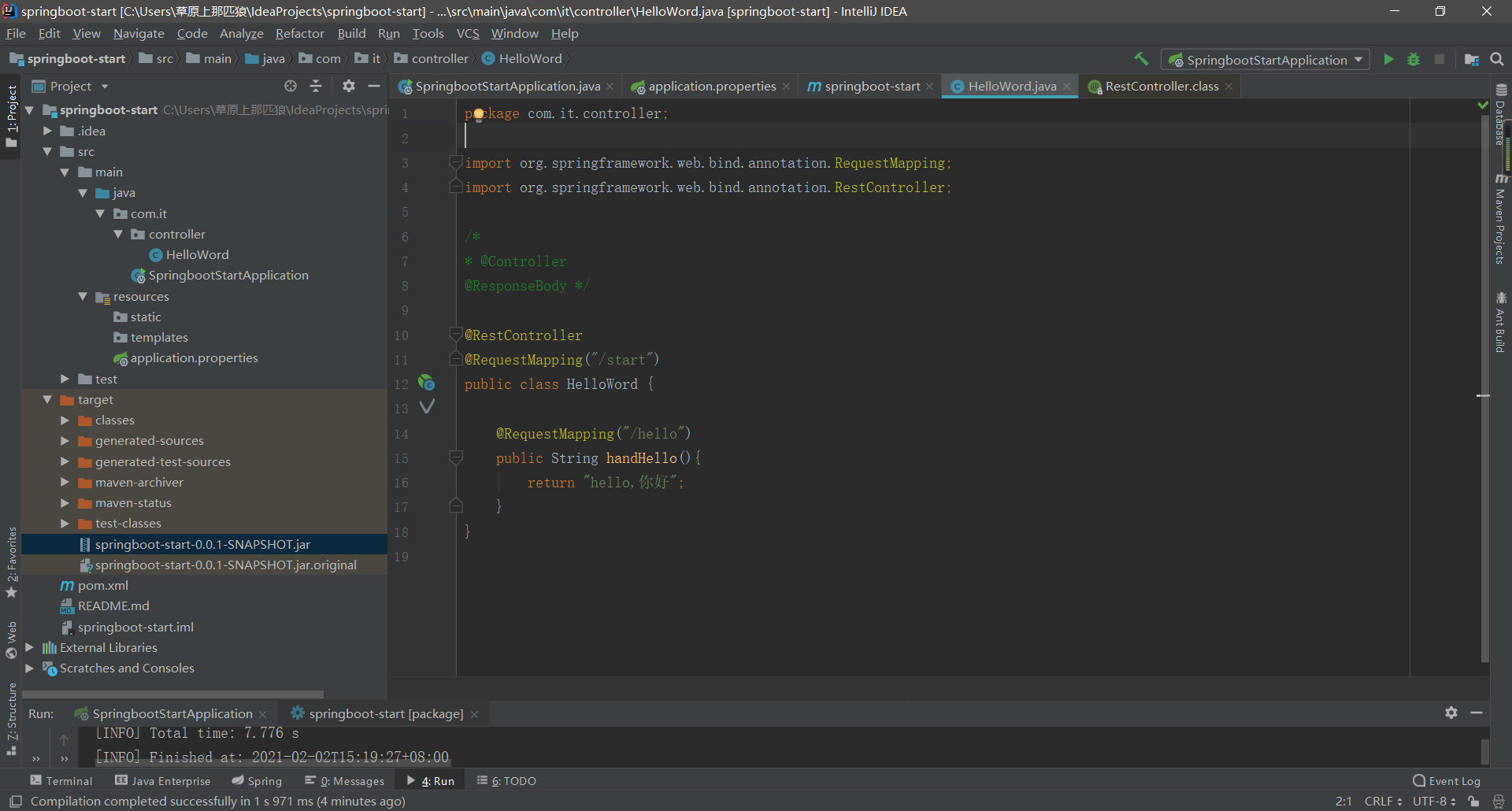Screen dimensions: 1512x811
Task: Collapse the target folder
Action: [47, 399]
